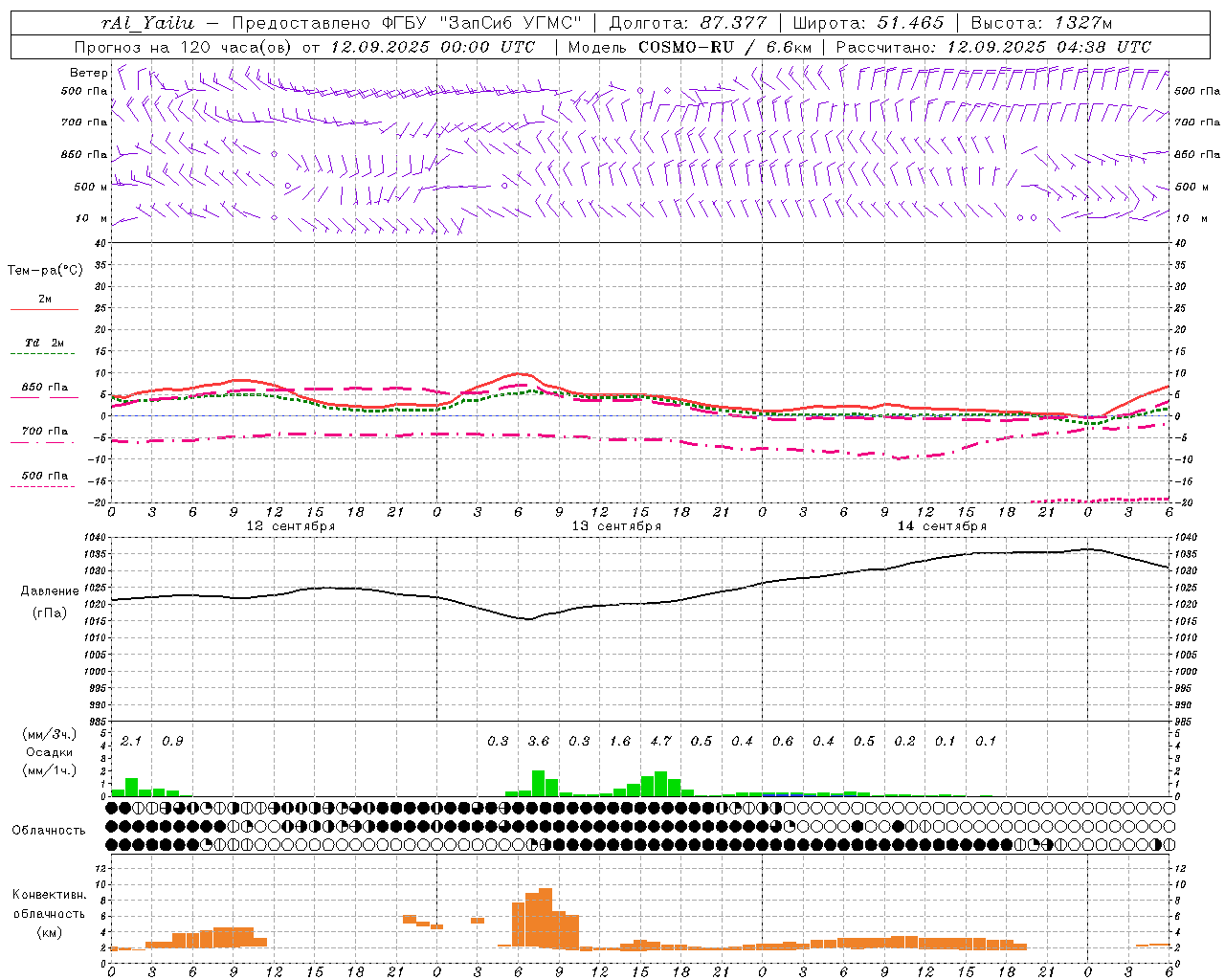Click the forecast start 12.09.2025 00:00 UTC
Image resolution: width=1225 pixels, height=980 pixels.
(x=433, y=47)
